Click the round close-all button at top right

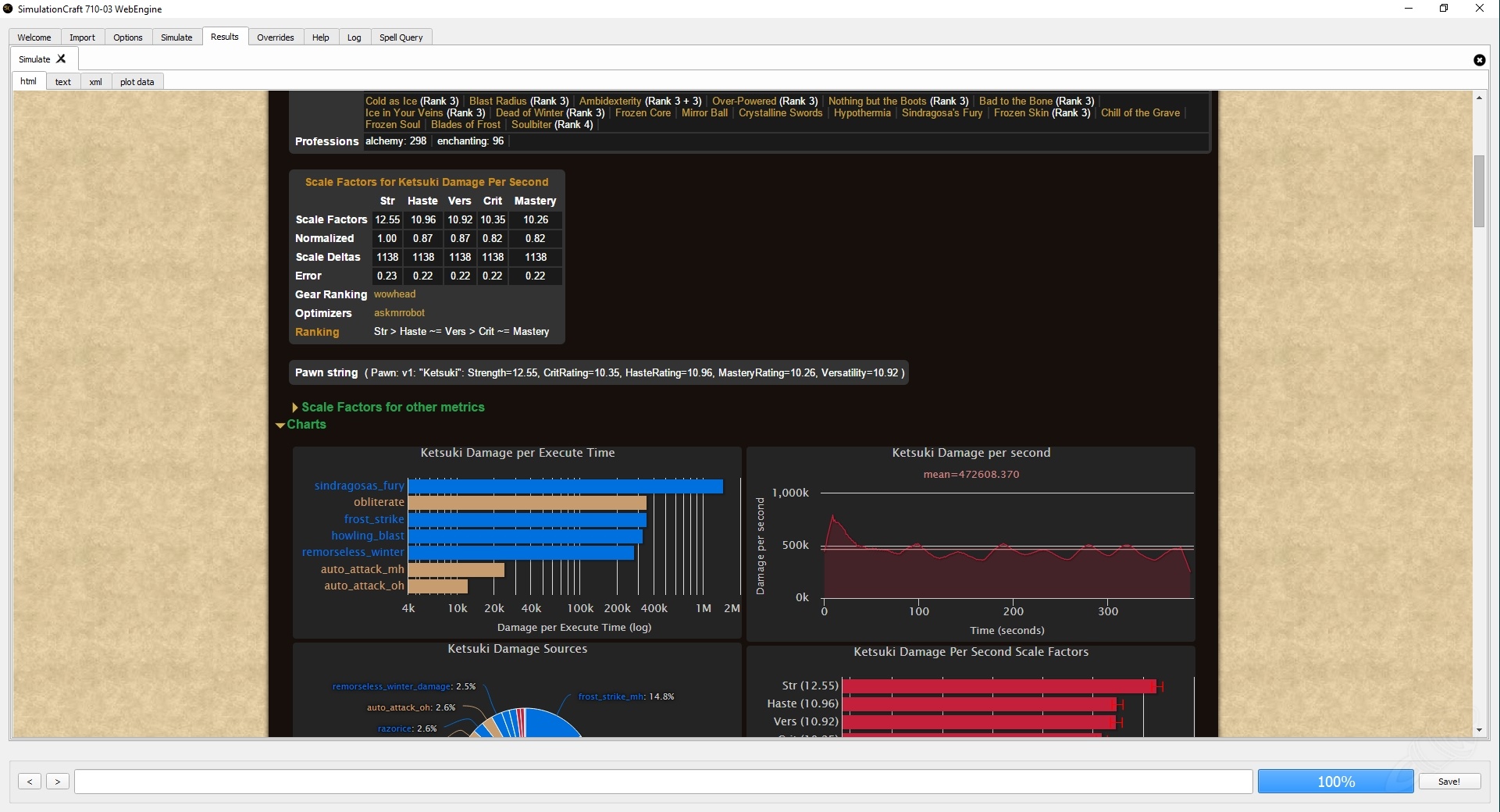point(1479,60)
